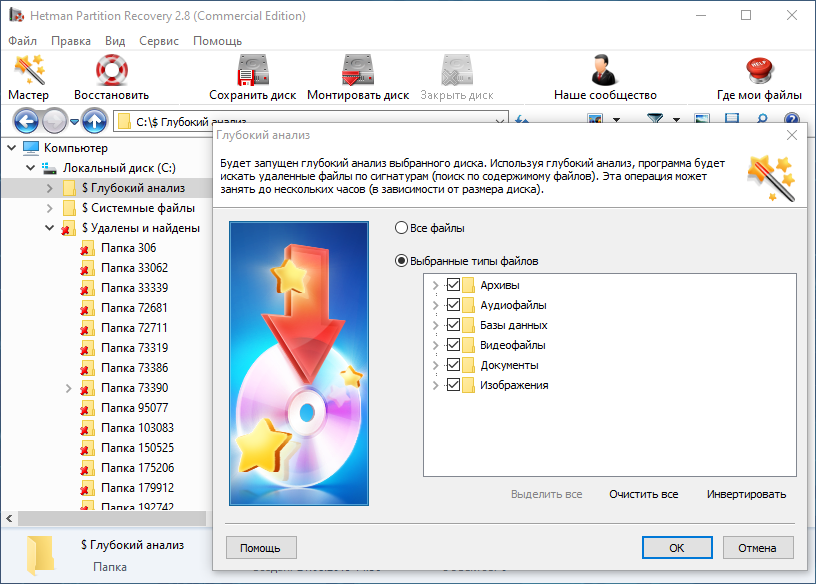816x584 pixels.
Task: Click the Где мои файлы help icon
Action: tap(759, 72)
